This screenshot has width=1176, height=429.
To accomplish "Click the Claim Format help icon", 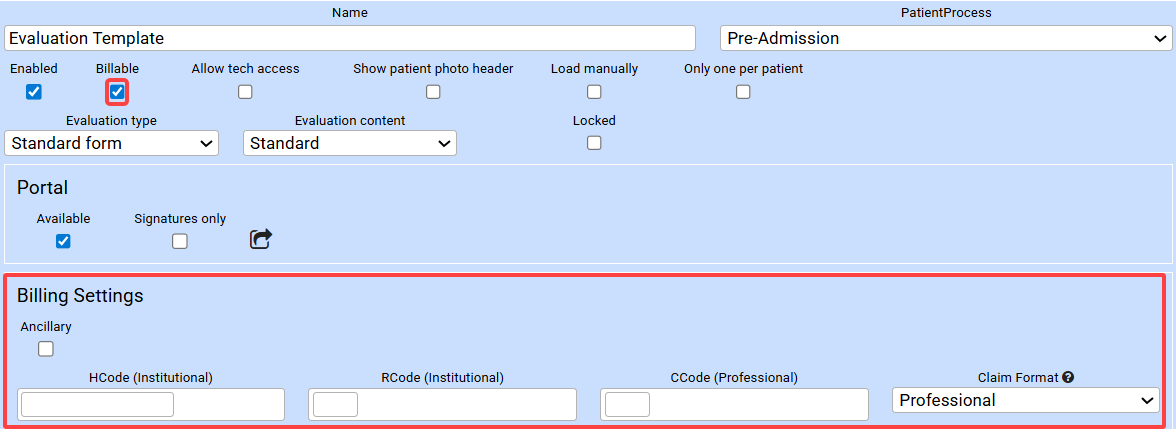I will [1068, 378].
